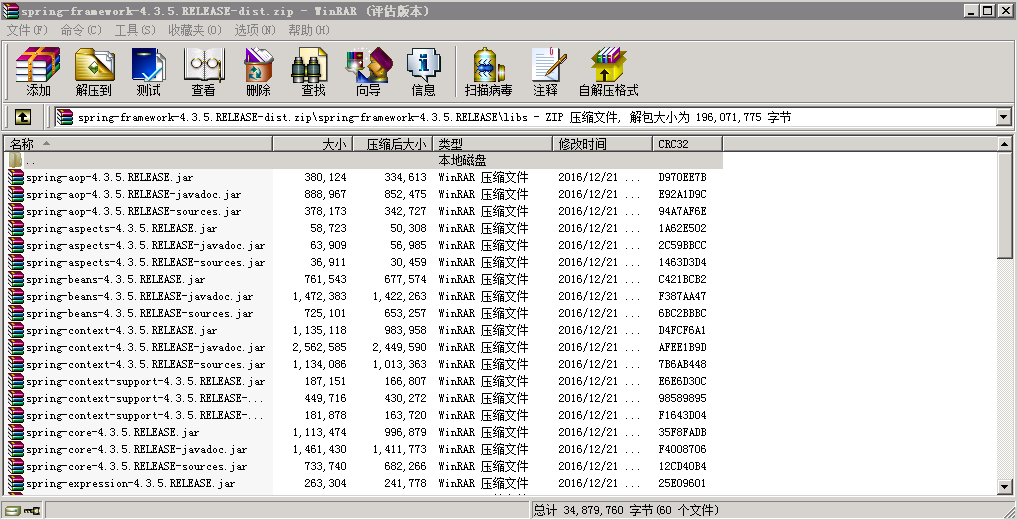Screen dimensions: 1018x520
Task: Select spring-aspects-4.3.5.RELEASE-sources.jar file name
Action: [x=145, y=262]
